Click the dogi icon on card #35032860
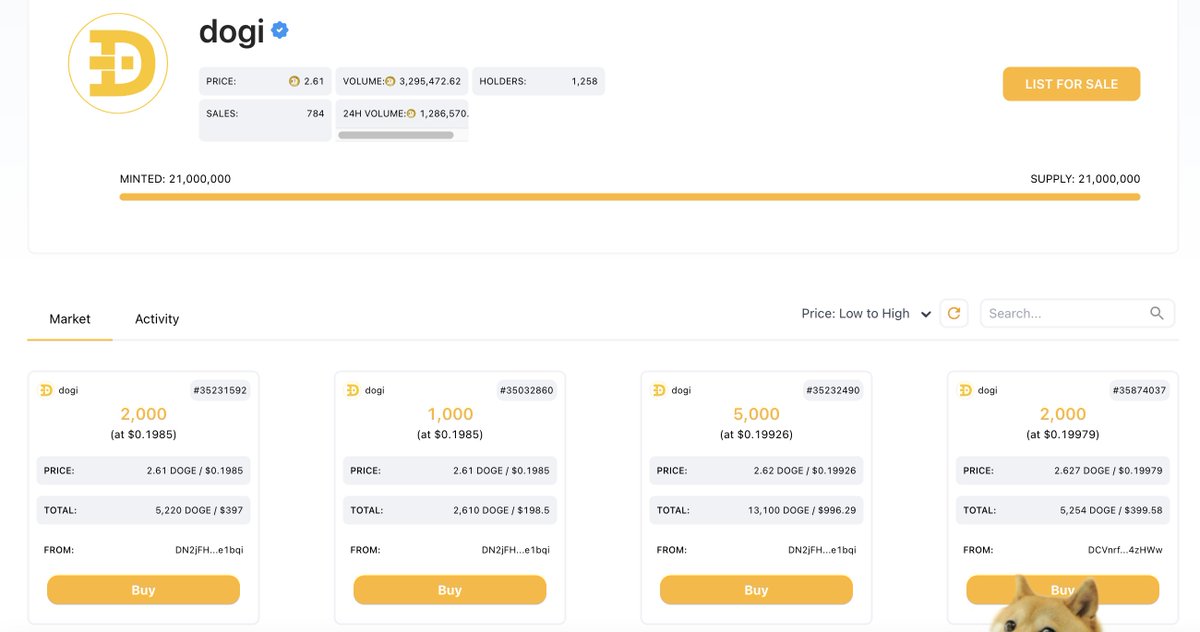The width and height of the screenshot is (1200, 632). tap(352, 390)
